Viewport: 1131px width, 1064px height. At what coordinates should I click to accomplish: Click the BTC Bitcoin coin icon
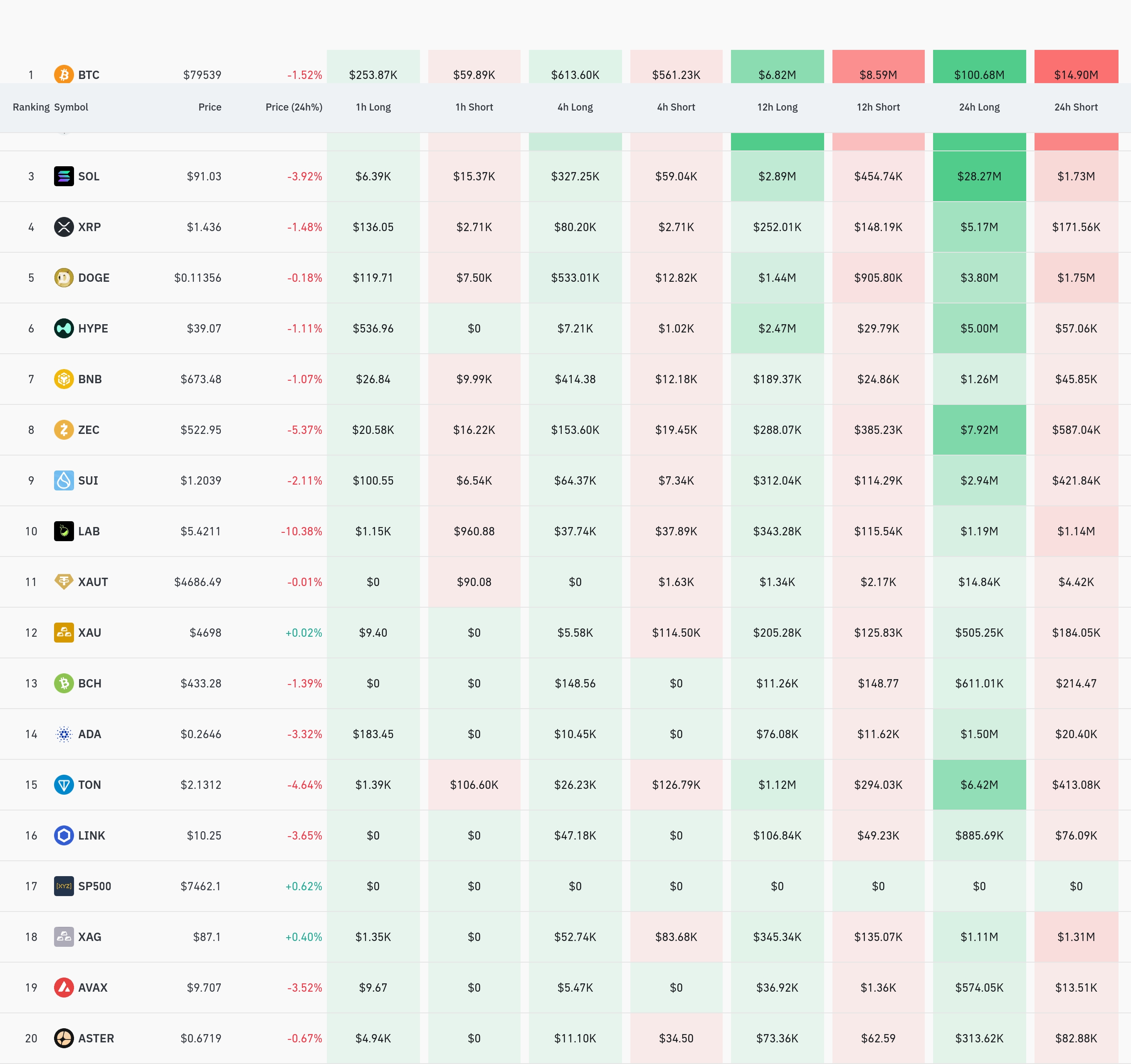click(64, 74)
